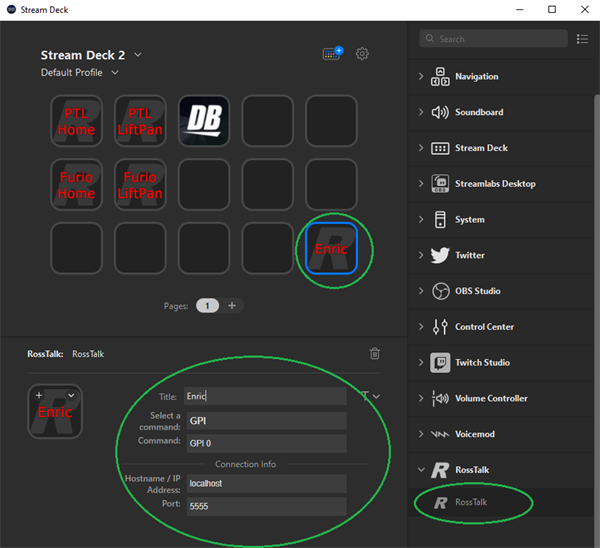Expand the Control Center category
600x548 pixels.
click(421, 327)
